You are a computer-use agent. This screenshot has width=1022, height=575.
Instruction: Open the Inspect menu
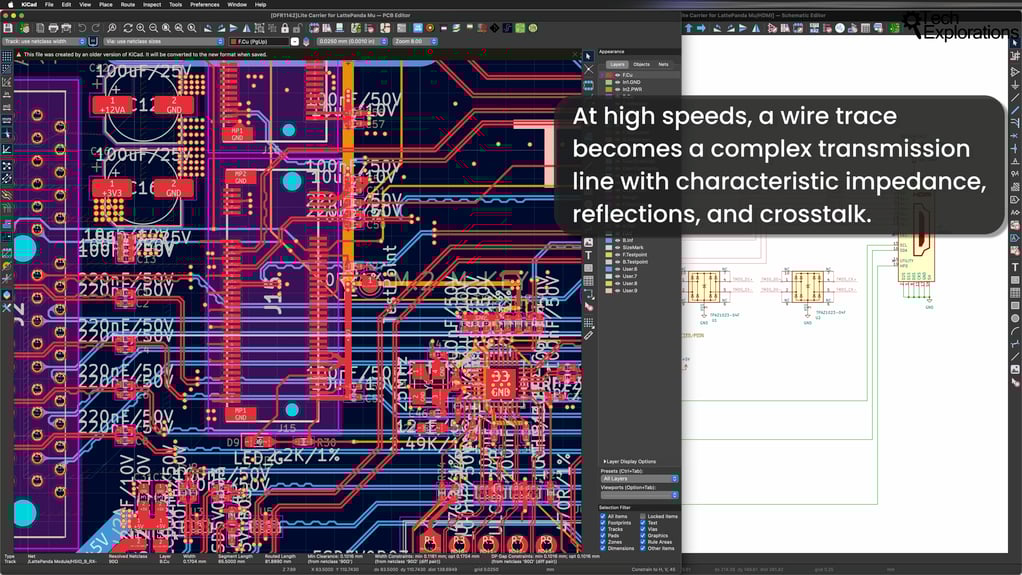click(151, 4)
